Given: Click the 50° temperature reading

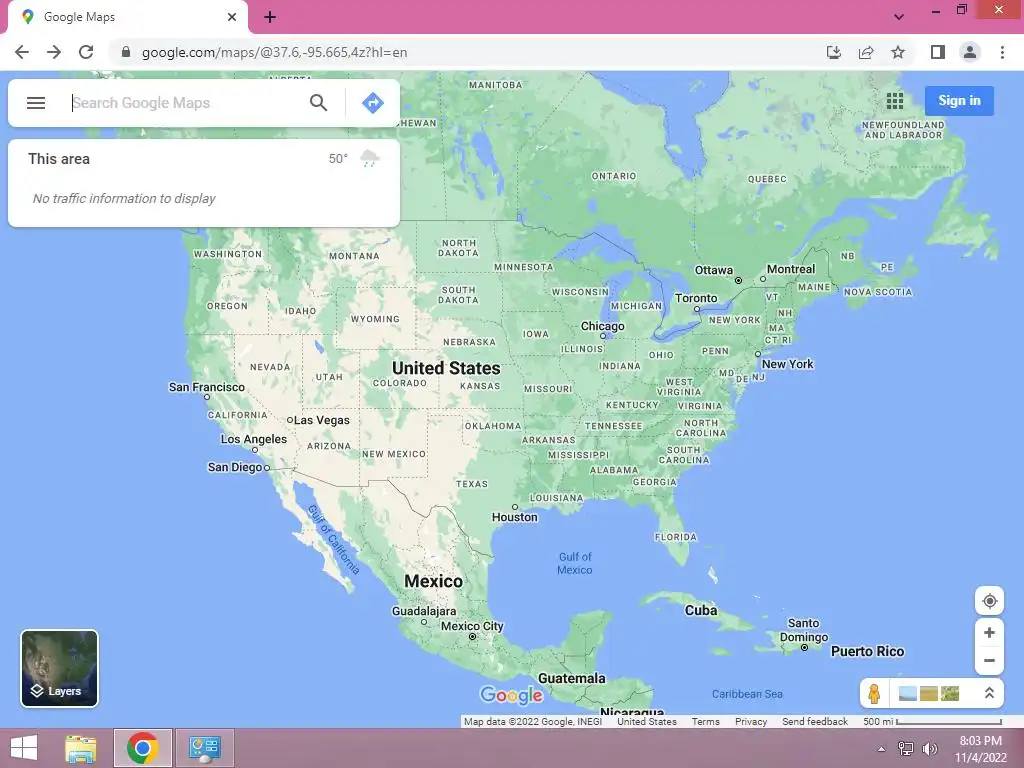Looking at the screenshot, I should pyautogui.click(x=338, y=159).
